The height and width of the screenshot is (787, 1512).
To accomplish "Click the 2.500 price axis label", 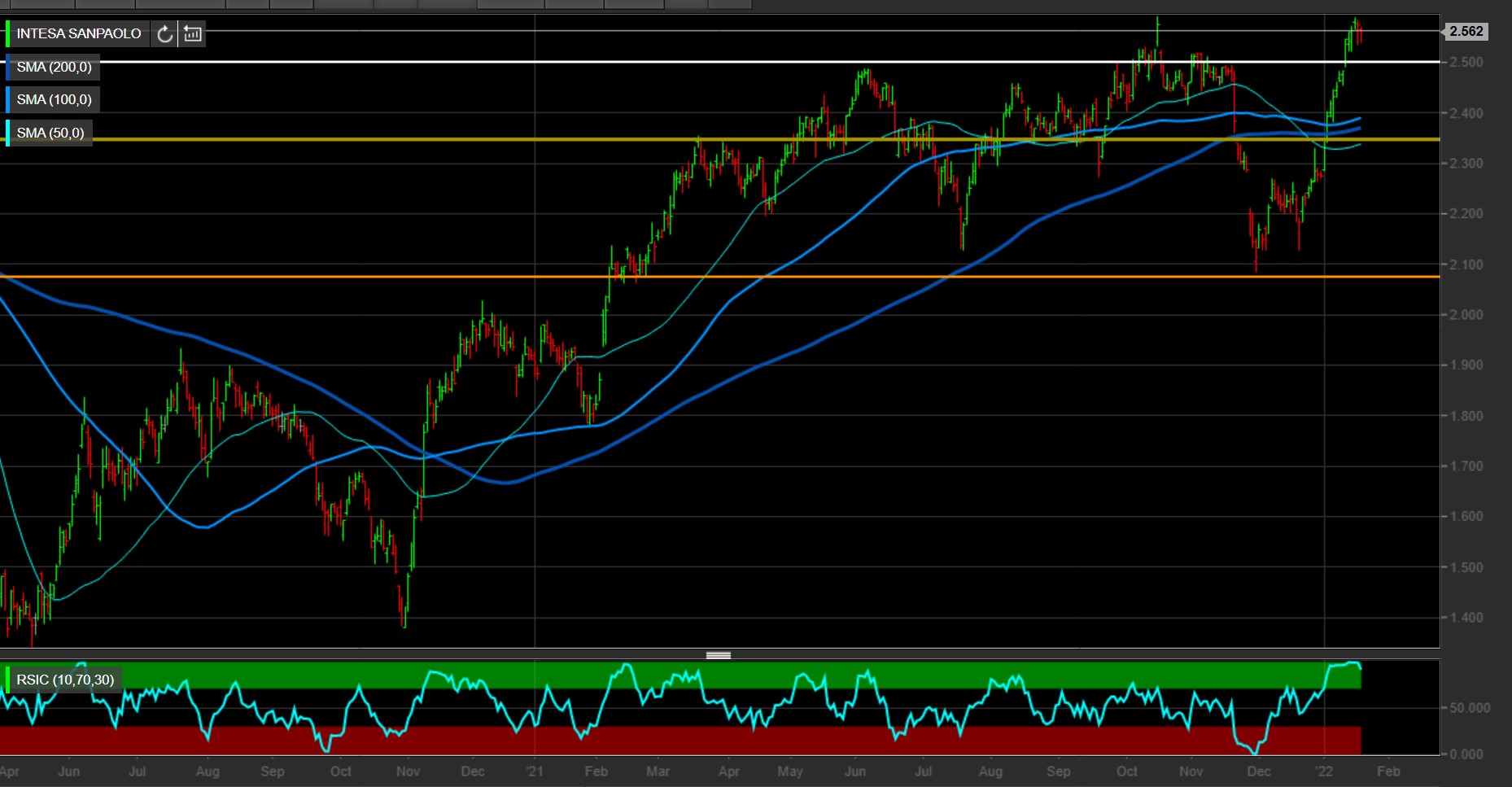I will pyautogui.click(x=1466, y=62).
